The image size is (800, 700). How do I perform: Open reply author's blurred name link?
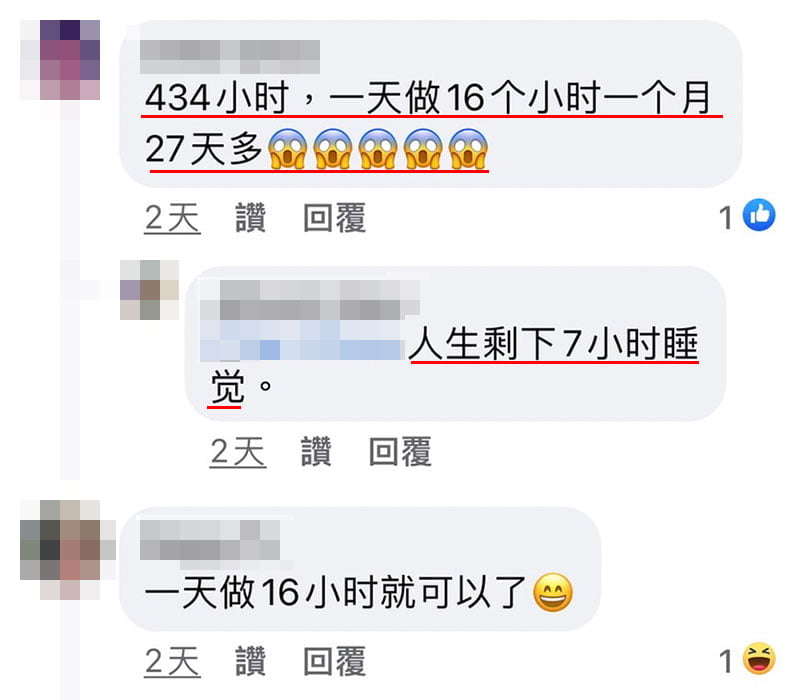tap(310, 301)
